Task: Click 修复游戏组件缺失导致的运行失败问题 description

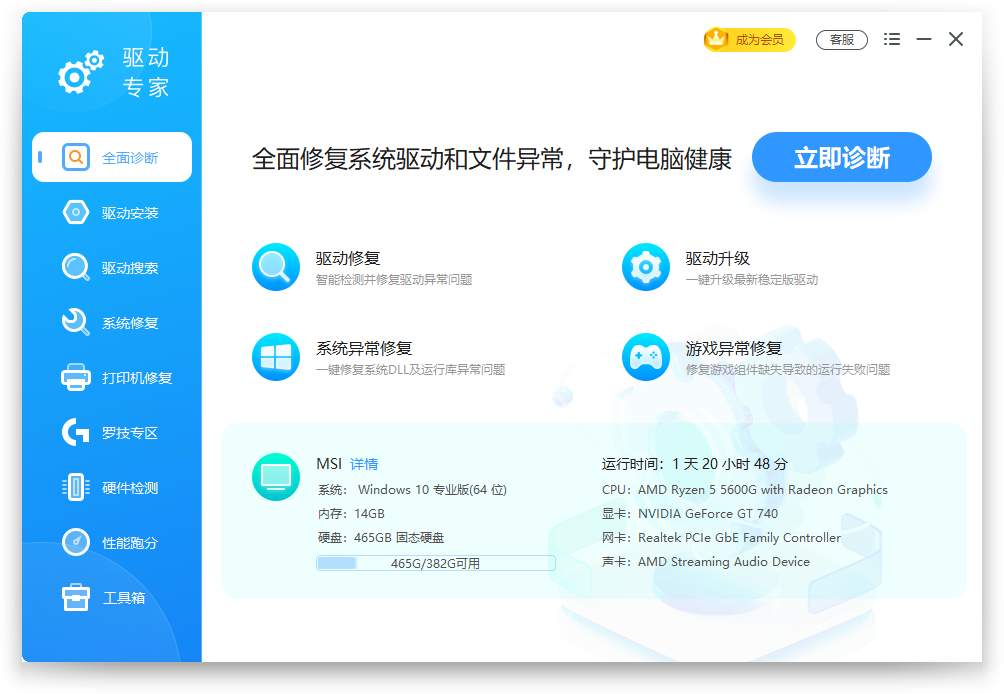Action: click(x=788, y=369)
